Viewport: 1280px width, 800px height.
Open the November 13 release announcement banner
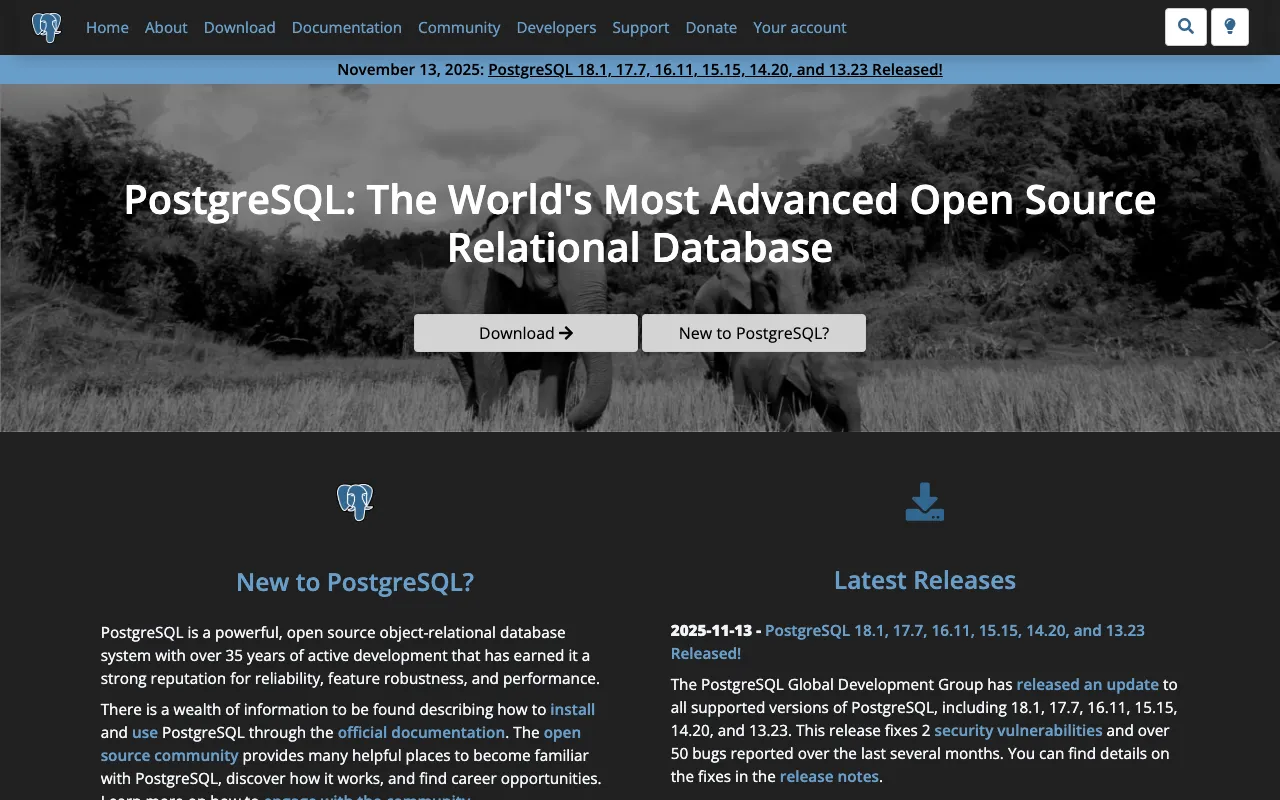click(714, 69)
